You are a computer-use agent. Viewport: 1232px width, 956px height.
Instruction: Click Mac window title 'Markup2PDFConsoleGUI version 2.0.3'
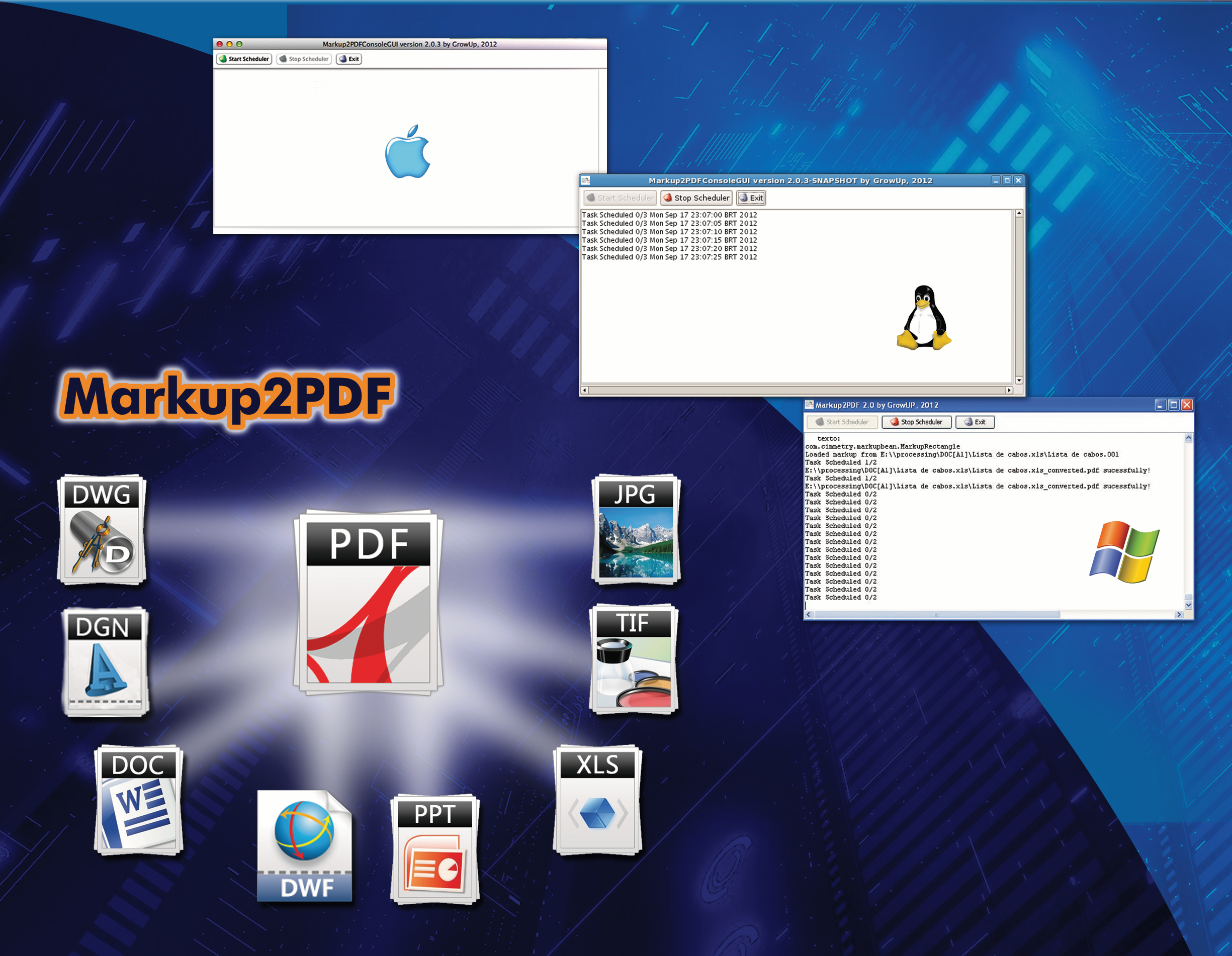381,44
